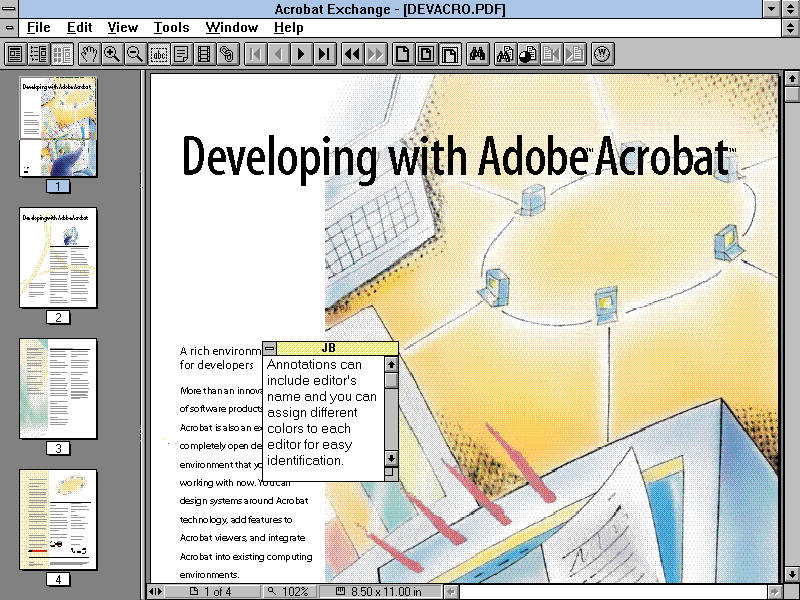800x600 pixels.
Task: Go to the next page arrow
Action: pos(301,54)
